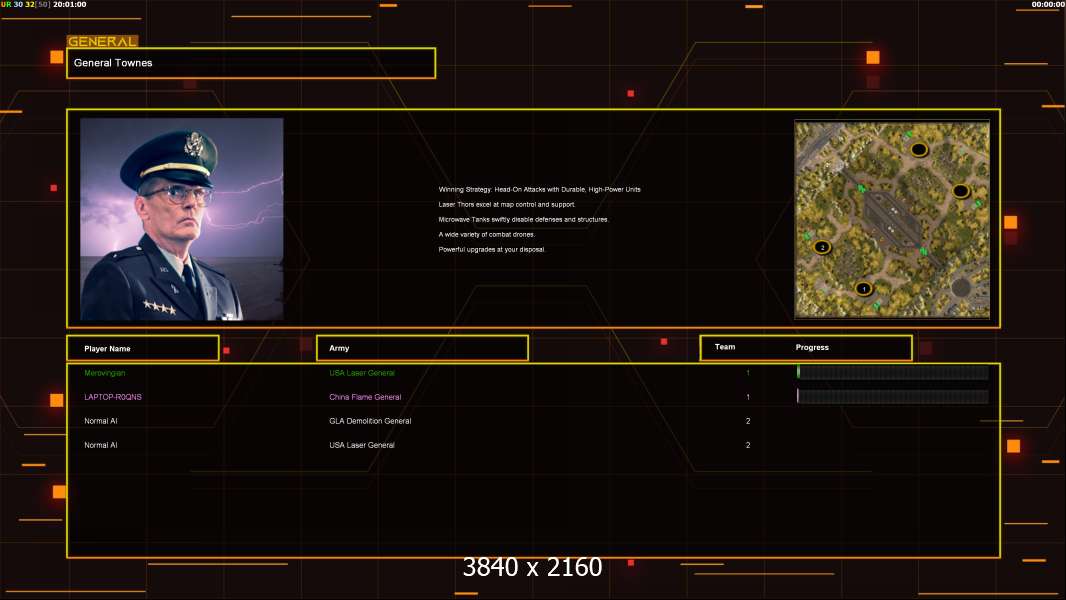Click Merovingian's USA Laser General army
This screenshot has height=600, width=1066.
[362, 373]
